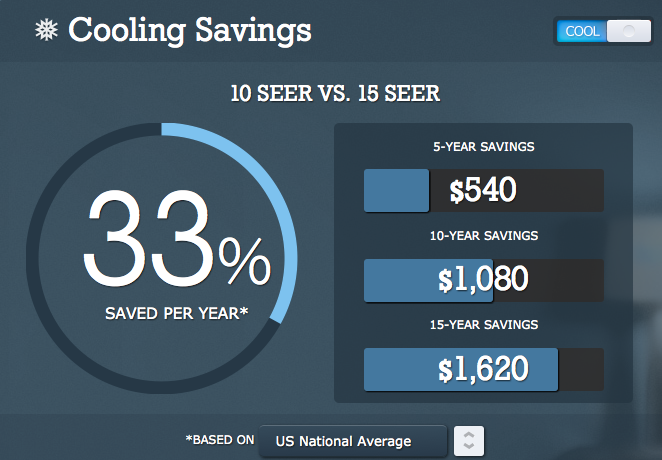Screen dimensions: 662x460
Task: Click the 10 SEER VS. 15 SEER heading
Action: 335,93
